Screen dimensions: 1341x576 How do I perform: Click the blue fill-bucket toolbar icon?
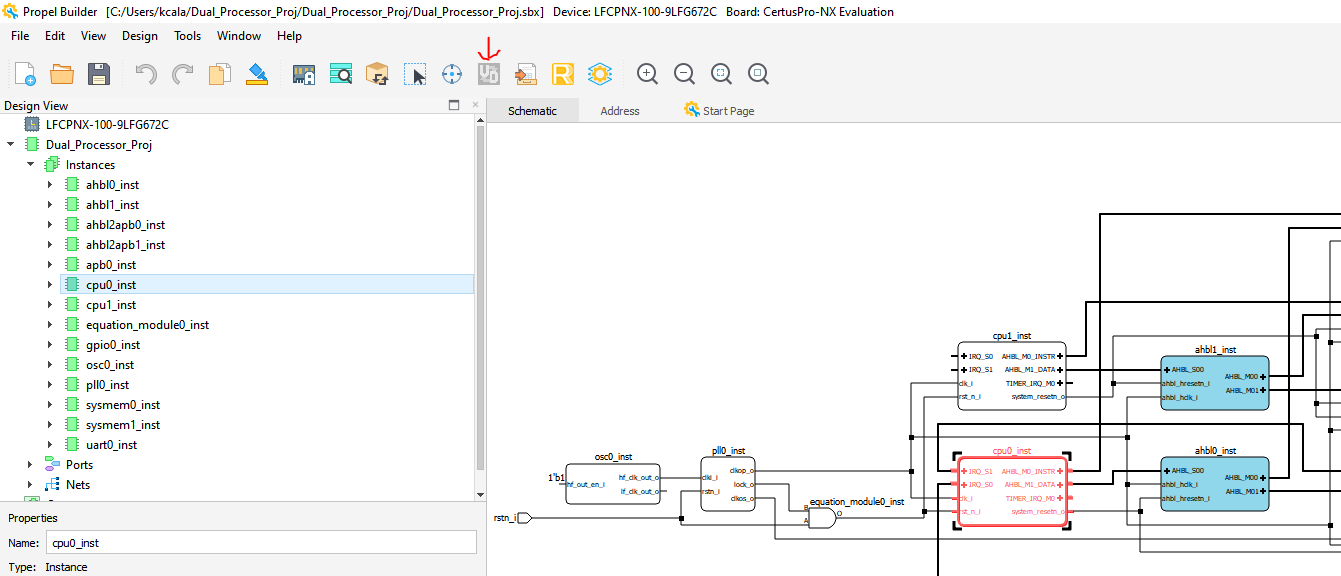(257, 74)
